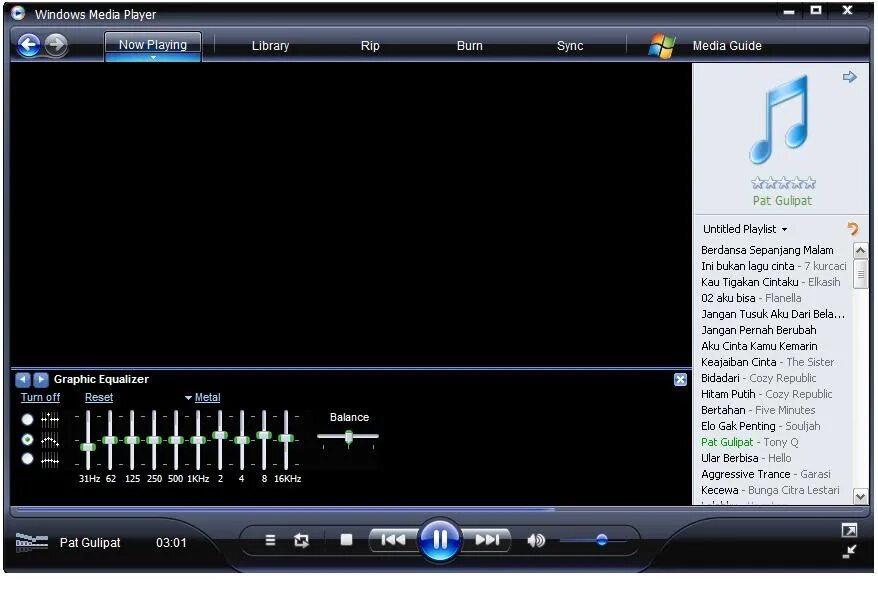Select Jangan Pernah Berubah track
The width and height of the screenshot is (878, 589).
(x=759, y=330)
